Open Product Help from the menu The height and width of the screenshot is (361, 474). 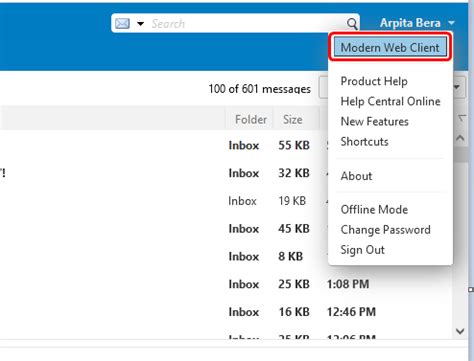374,81
